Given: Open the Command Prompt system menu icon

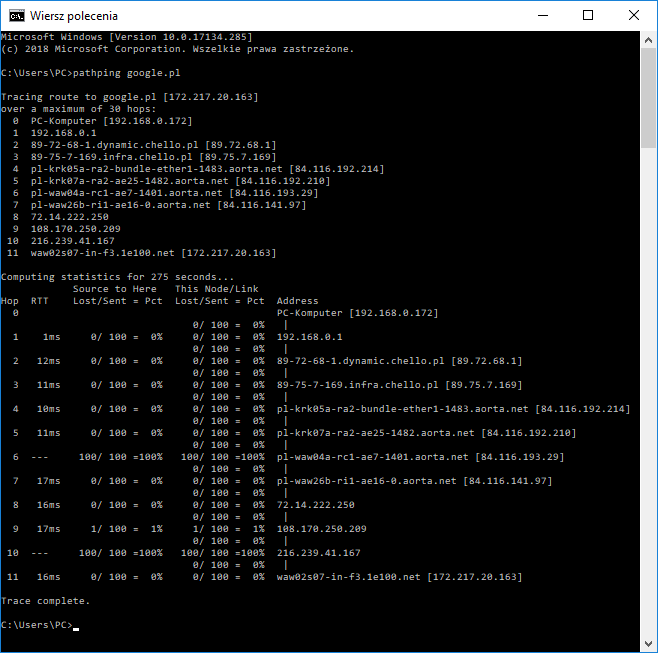Looking at the screenshot, I should (15, 15).
